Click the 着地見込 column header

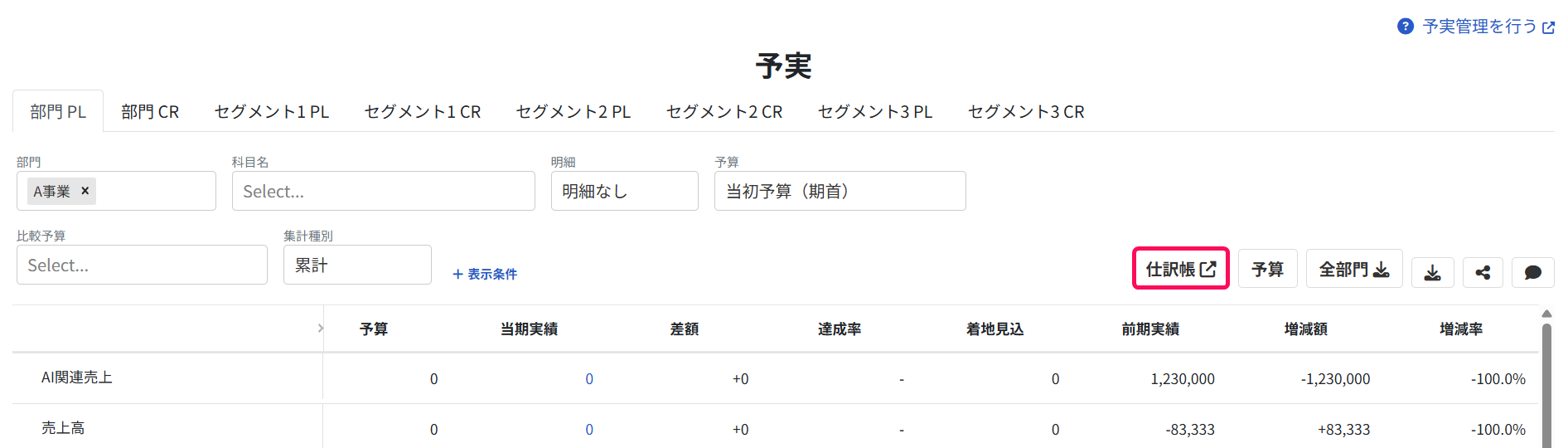pyautogui.click(x=995, y=329)
